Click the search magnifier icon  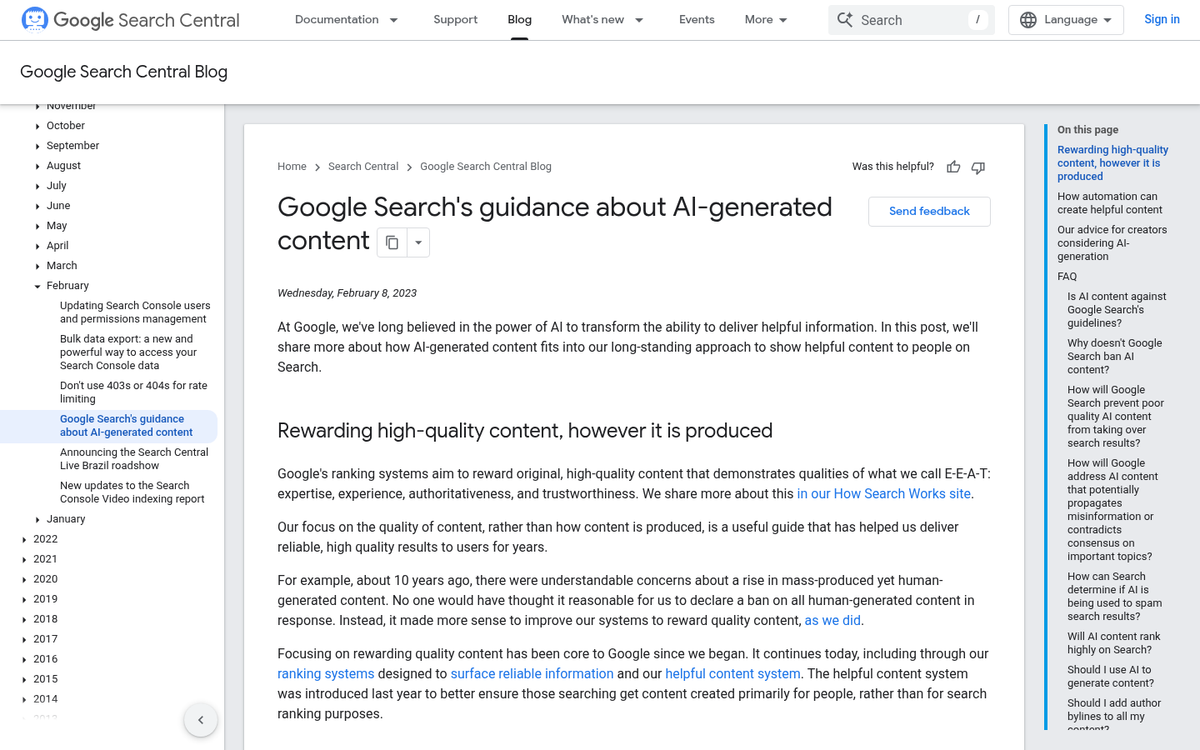[845, 20]
